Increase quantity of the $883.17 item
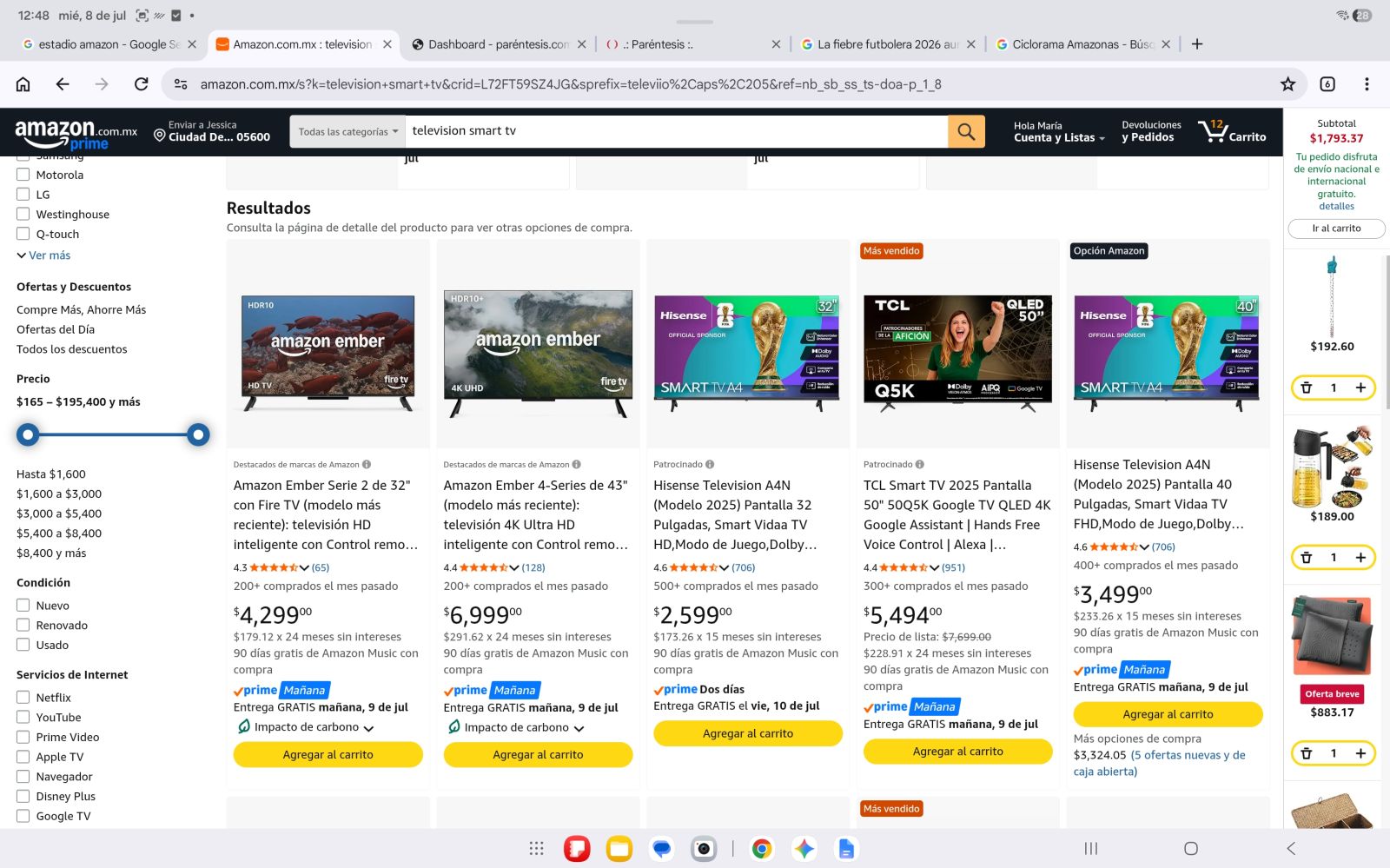The image size is (1390, 868). (x=1360, y=753)
